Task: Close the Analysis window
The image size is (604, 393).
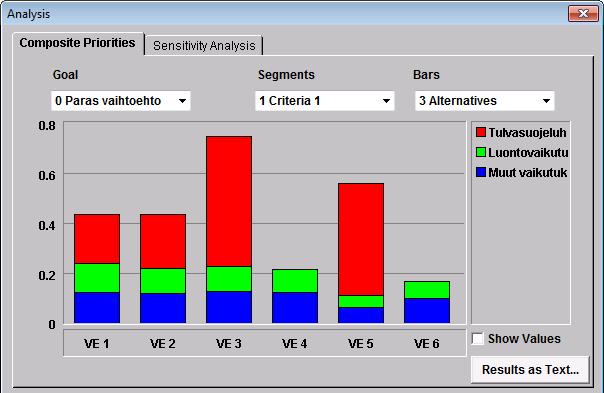Action: click(583, 14)
